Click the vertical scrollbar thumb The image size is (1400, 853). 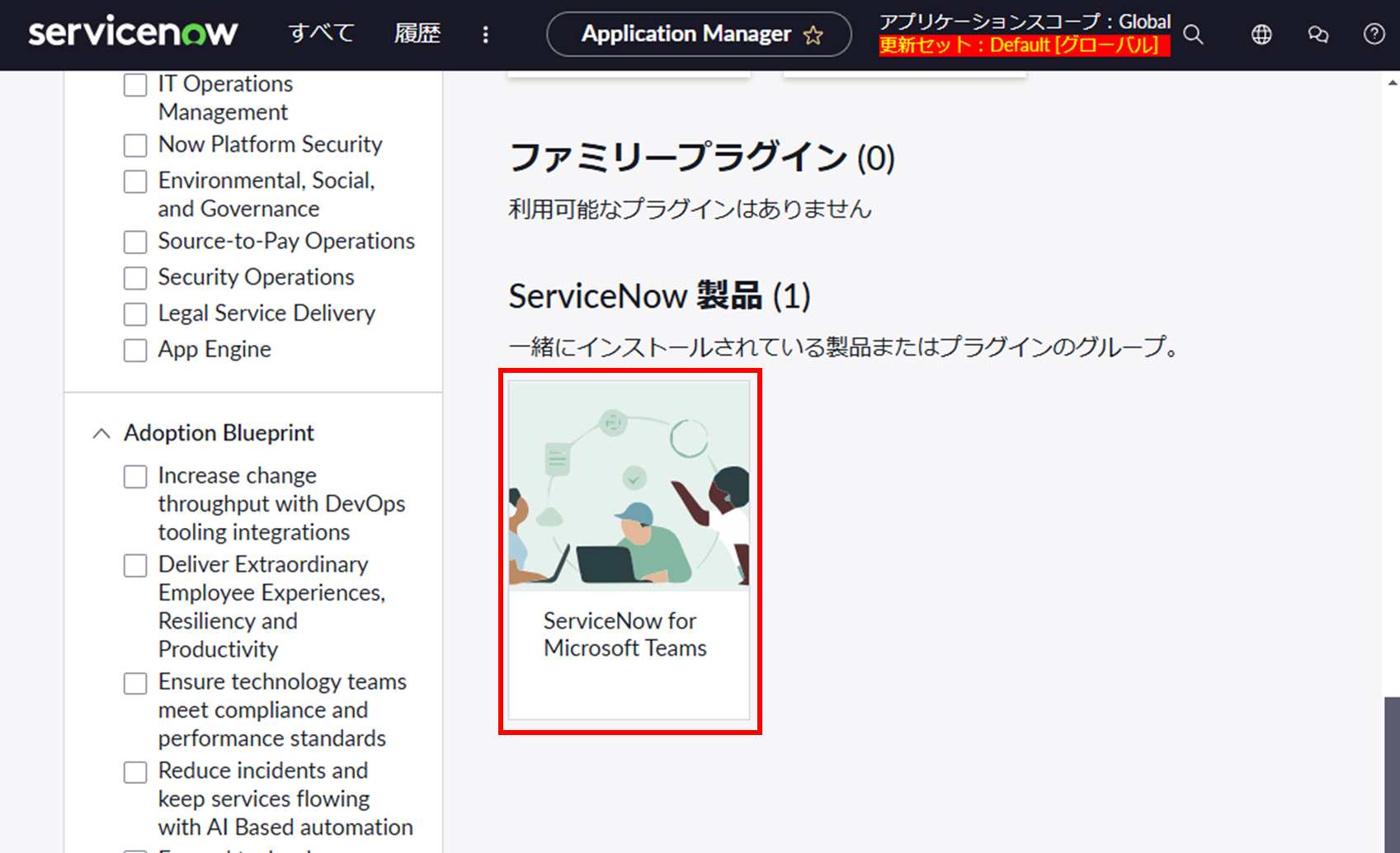tap(1392, 775)
